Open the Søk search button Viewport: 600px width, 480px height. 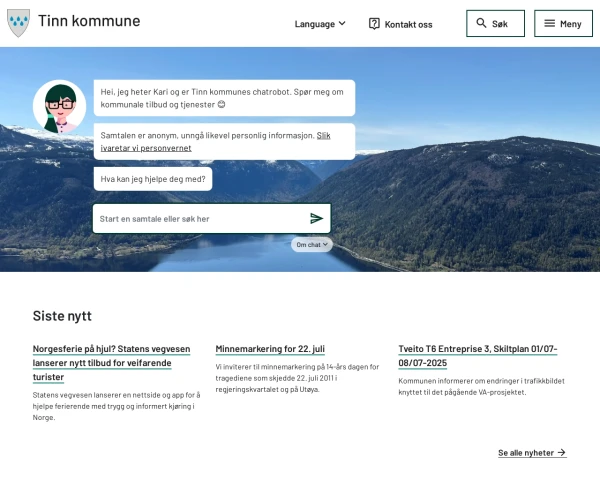coord(495,24)
